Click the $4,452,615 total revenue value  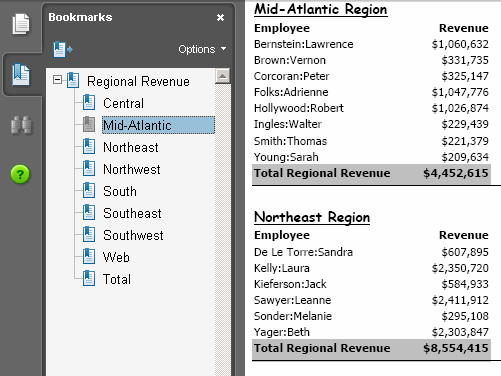[x=456, y=173]
